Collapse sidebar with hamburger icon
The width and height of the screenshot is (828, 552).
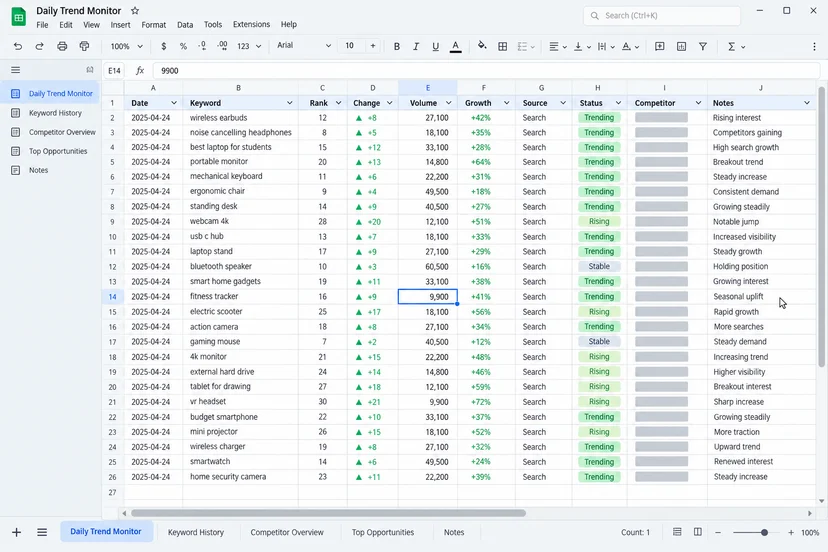[x=15, y=70]
